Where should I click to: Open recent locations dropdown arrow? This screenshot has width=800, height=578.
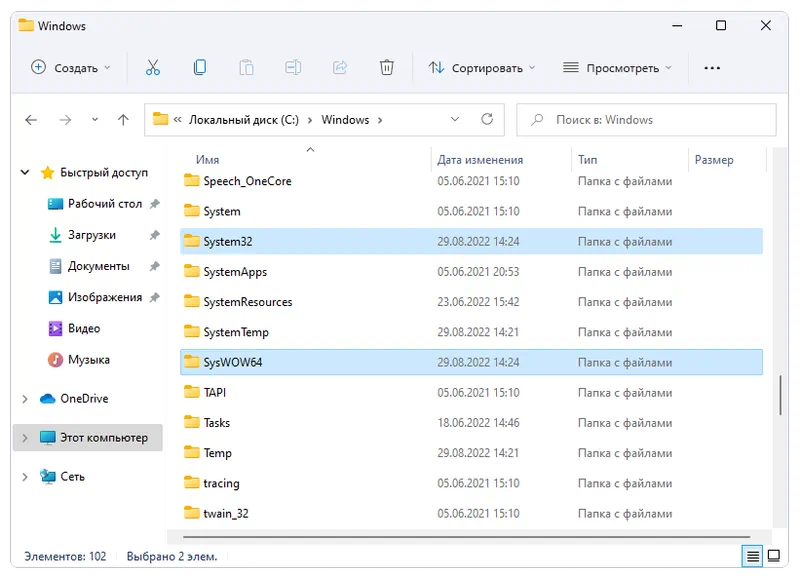[95, 120]
